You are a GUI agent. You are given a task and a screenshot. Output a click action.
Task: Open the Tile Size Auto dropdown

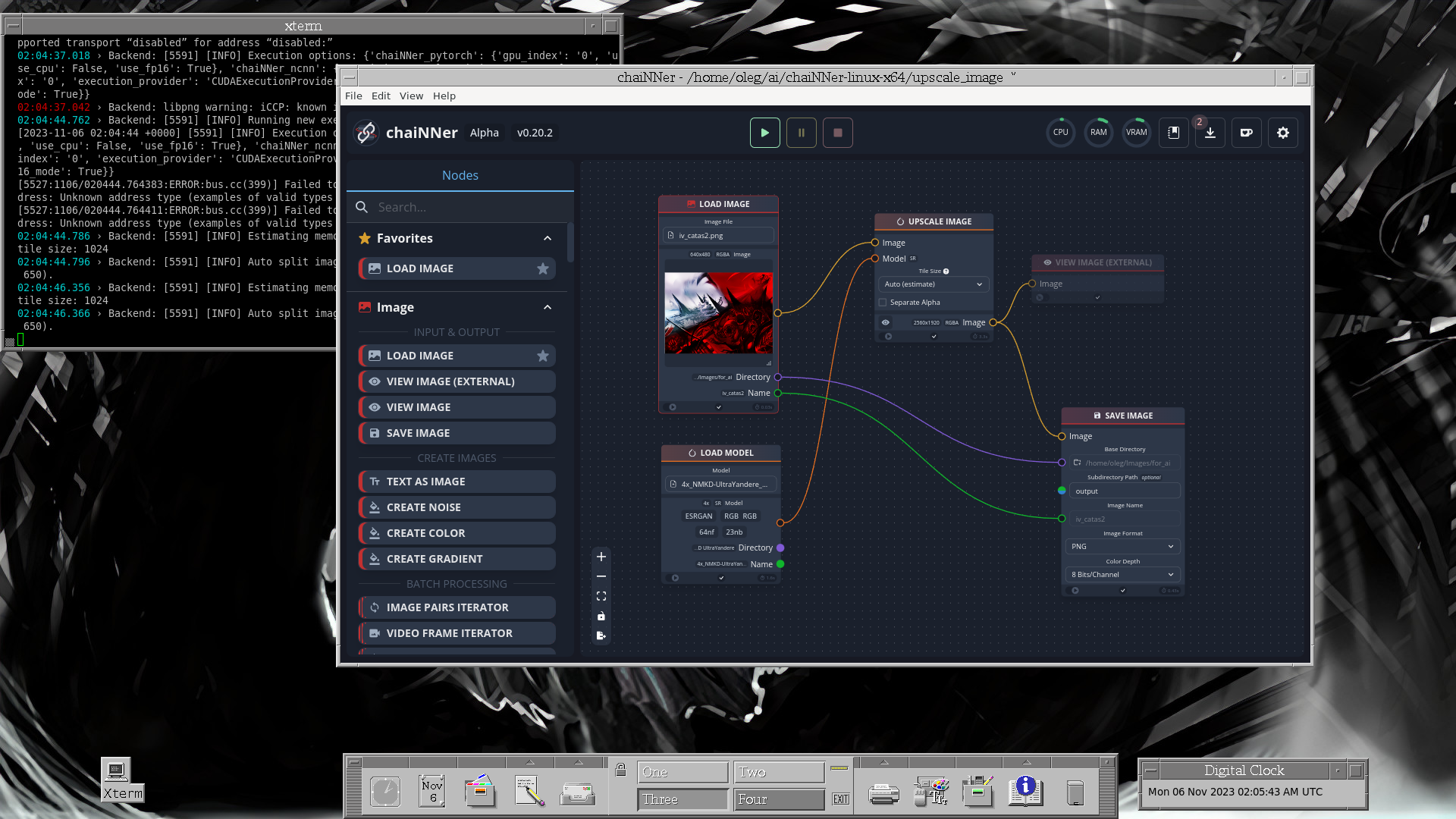click(x=933, y=284)
